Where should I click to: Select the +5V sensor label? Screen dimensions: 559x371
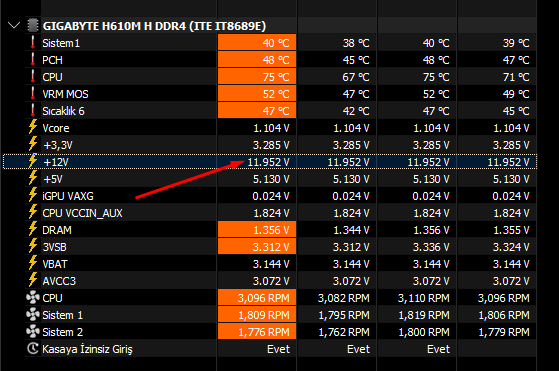click(53, 179)
